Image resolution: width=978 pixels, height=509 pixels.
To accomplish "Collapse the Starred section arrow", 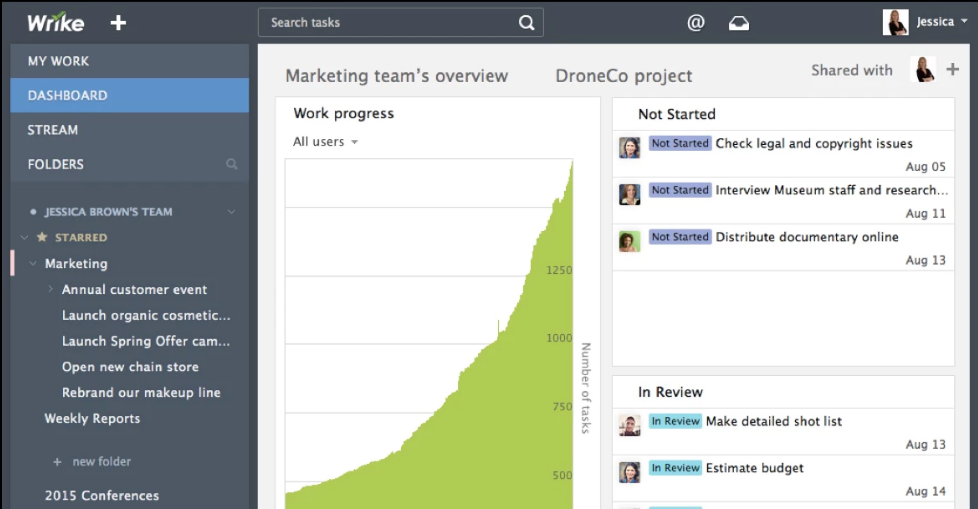I will click(x=24, y=237).
